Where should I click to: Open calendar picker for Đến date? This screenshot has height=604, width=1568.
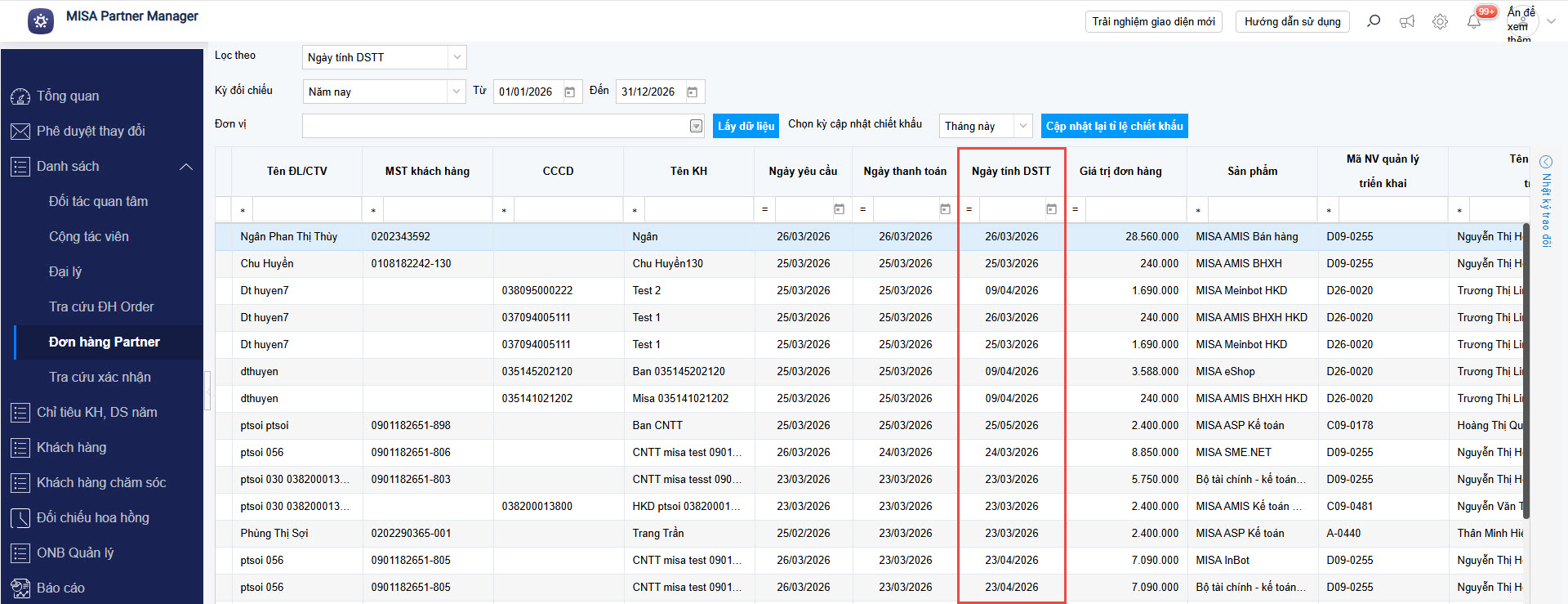(693, 92)
